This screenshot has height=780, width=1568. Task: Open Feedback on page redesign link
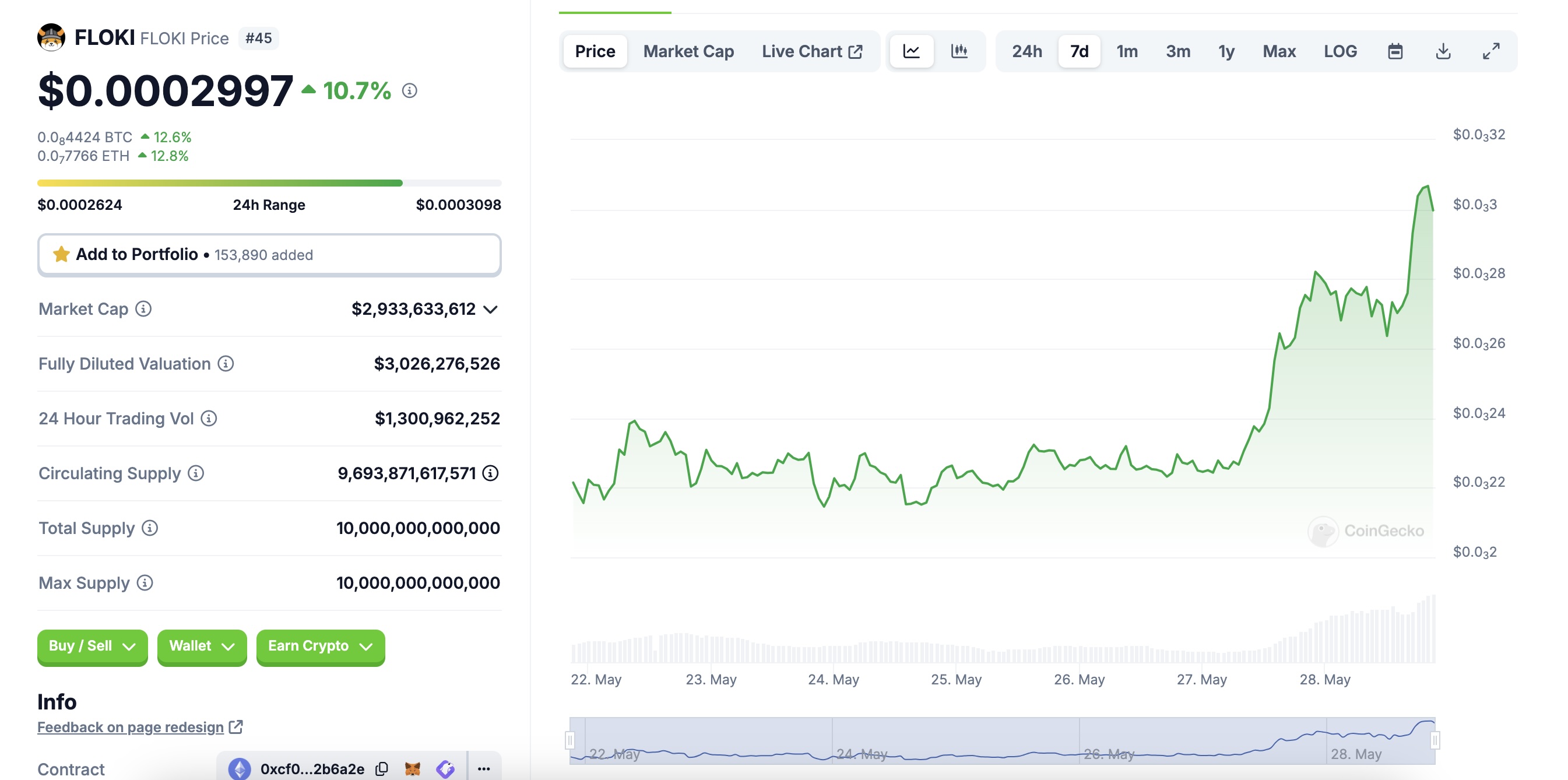pyautogui.click(x=130, y=727)
